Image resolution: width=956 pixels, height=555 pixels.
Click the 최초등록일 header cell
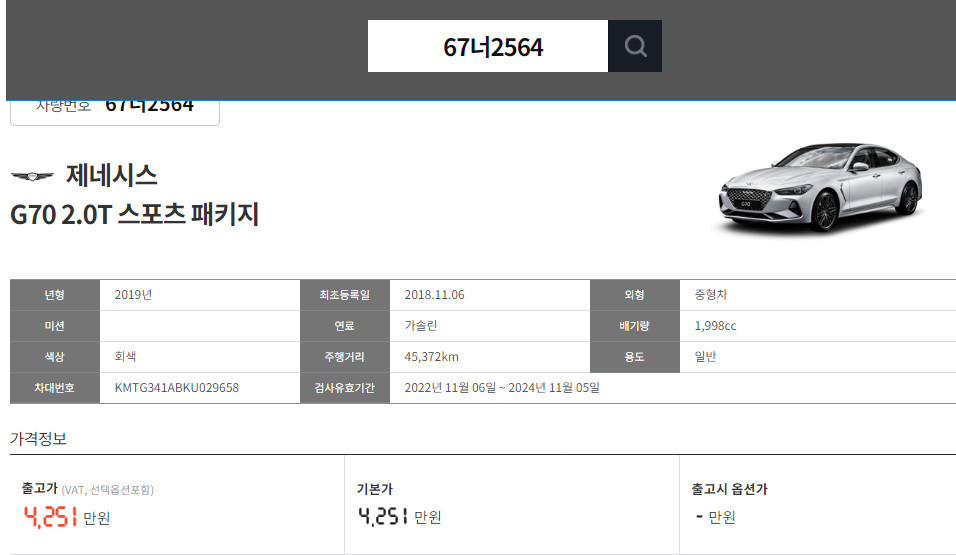coord(344,295)
